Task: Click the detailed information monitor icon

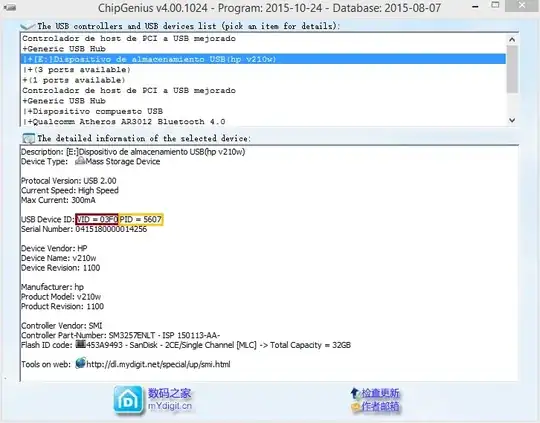Action: click(x=28, y=138)
